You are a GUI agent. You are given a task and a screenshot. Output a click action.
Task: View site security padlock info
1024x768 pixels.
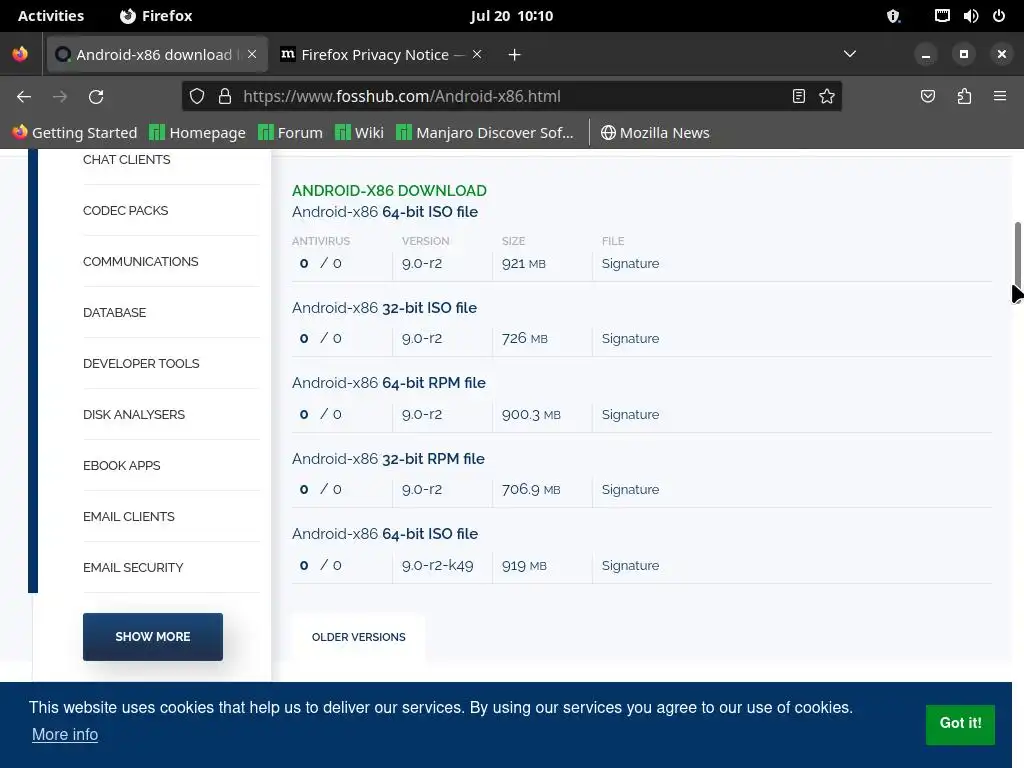pos(225,97)
